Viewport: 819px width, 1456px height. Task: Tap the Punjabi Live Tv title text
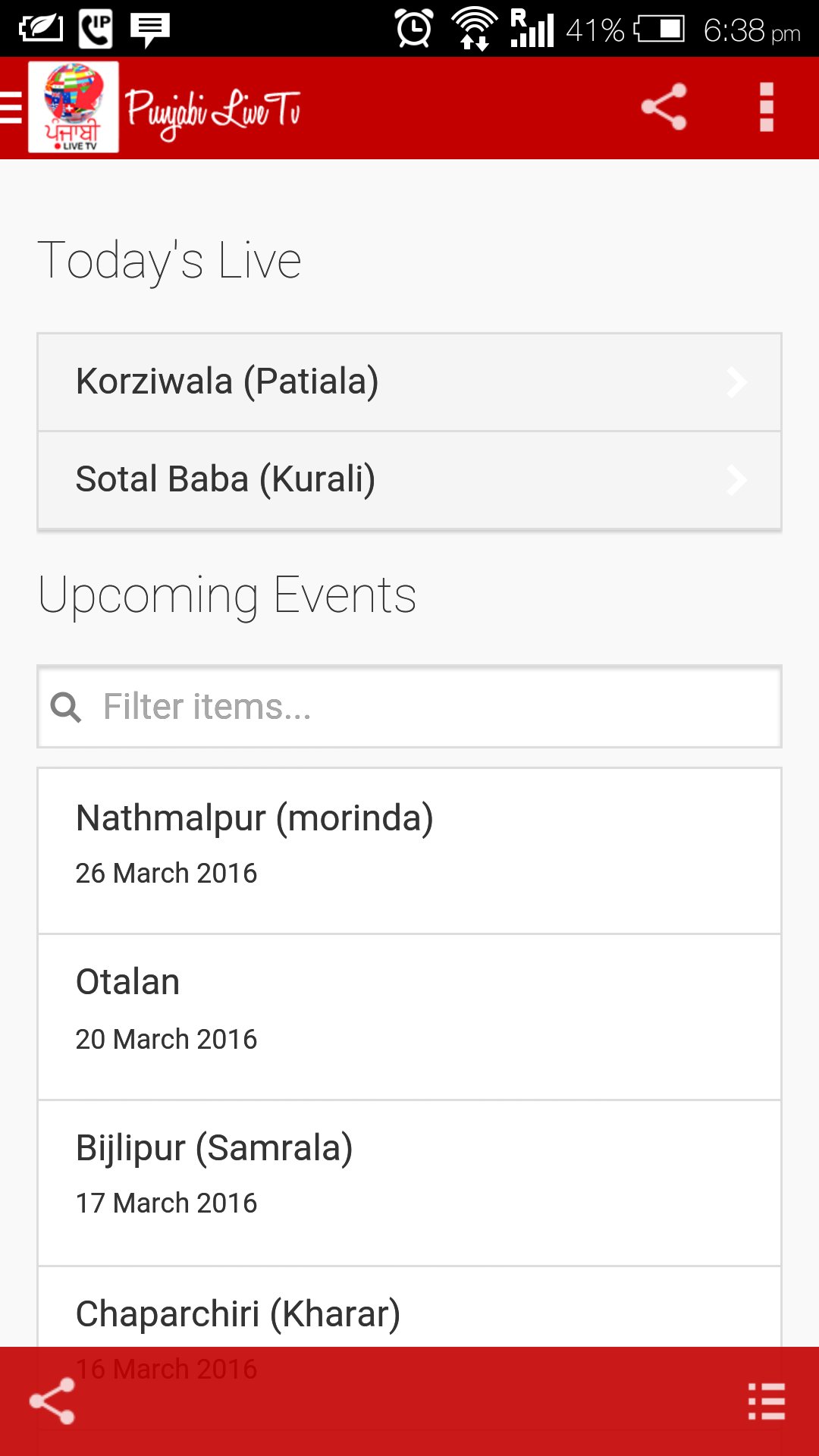click(x=213, y=111)
